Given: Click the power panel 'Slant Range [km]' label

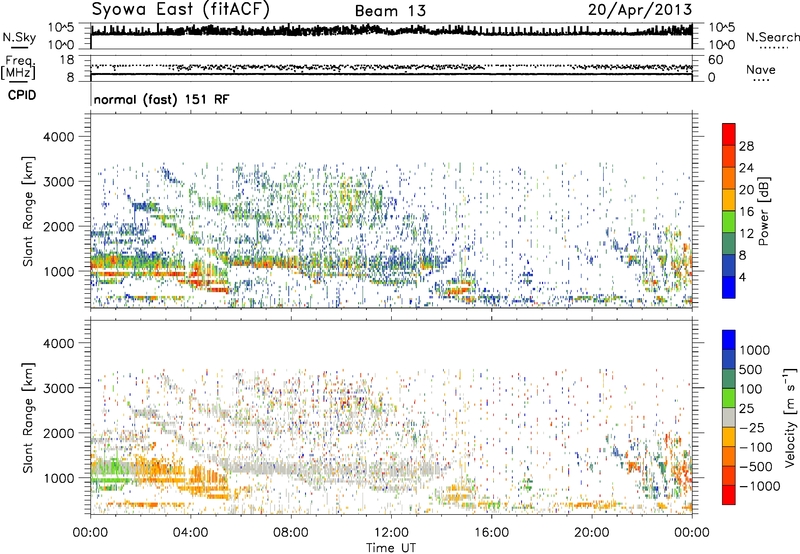Looking at the screenshot, I should 28,211.
